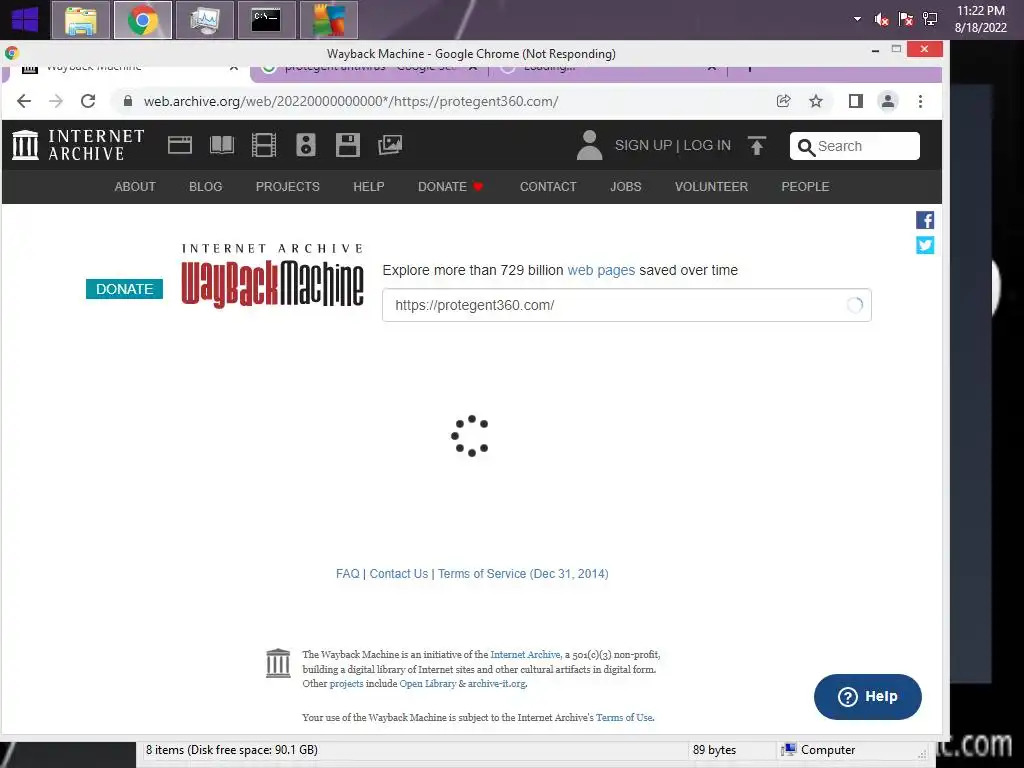
Task: Click Chrome's back arrow
Action: point(24,101)
